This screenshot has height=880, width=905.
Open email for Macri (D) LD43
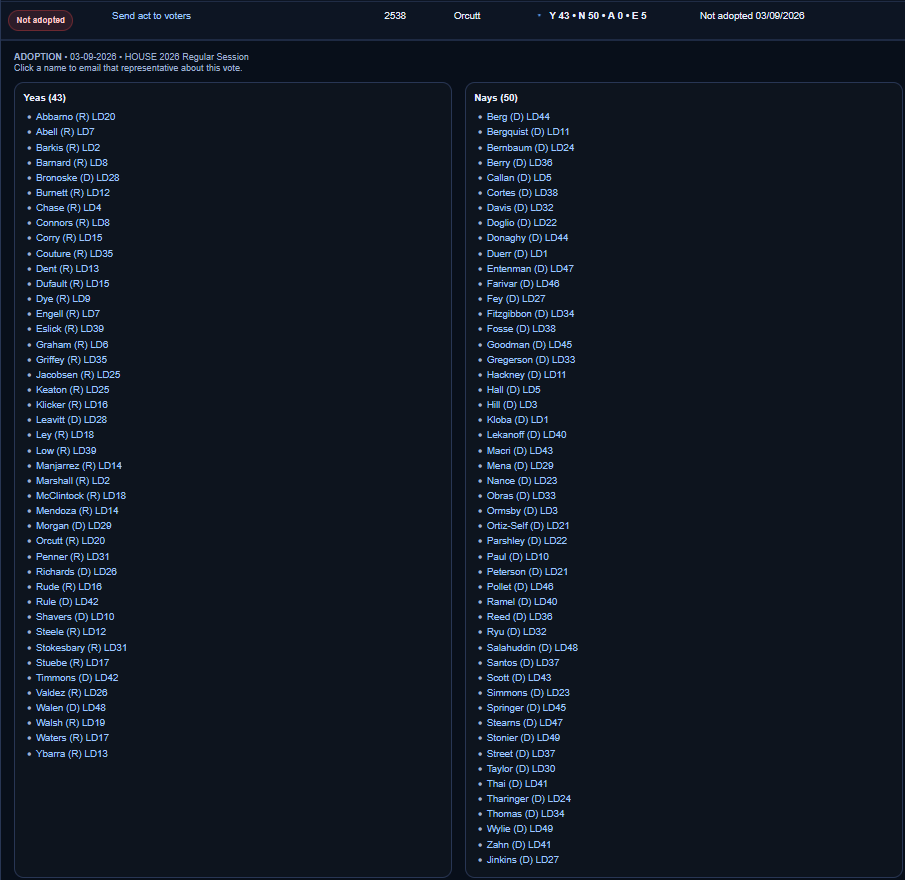coord(520,451)
